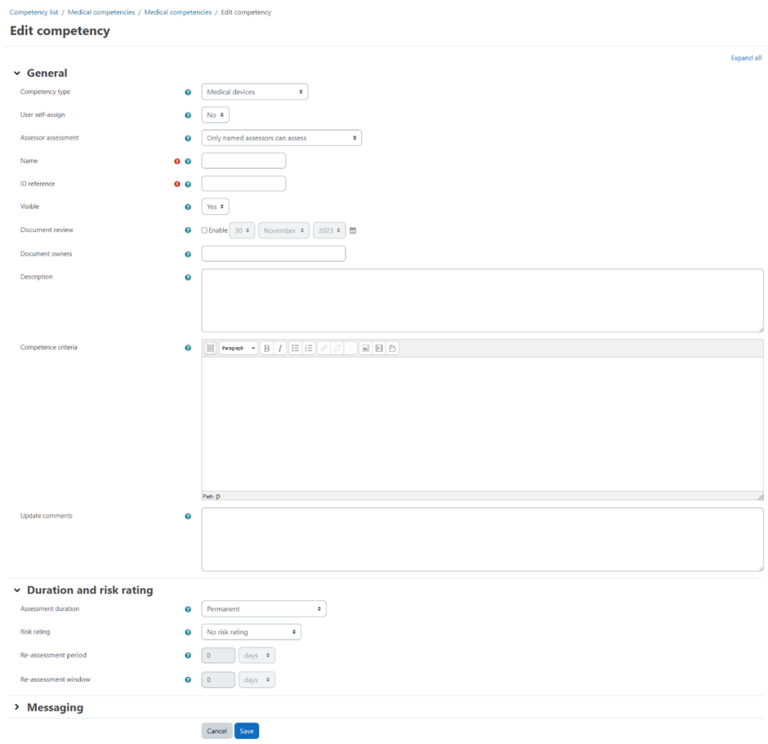Enable the Document review date checkbox
The height and width of the screenshot is (744, 768).
point(205,230)
